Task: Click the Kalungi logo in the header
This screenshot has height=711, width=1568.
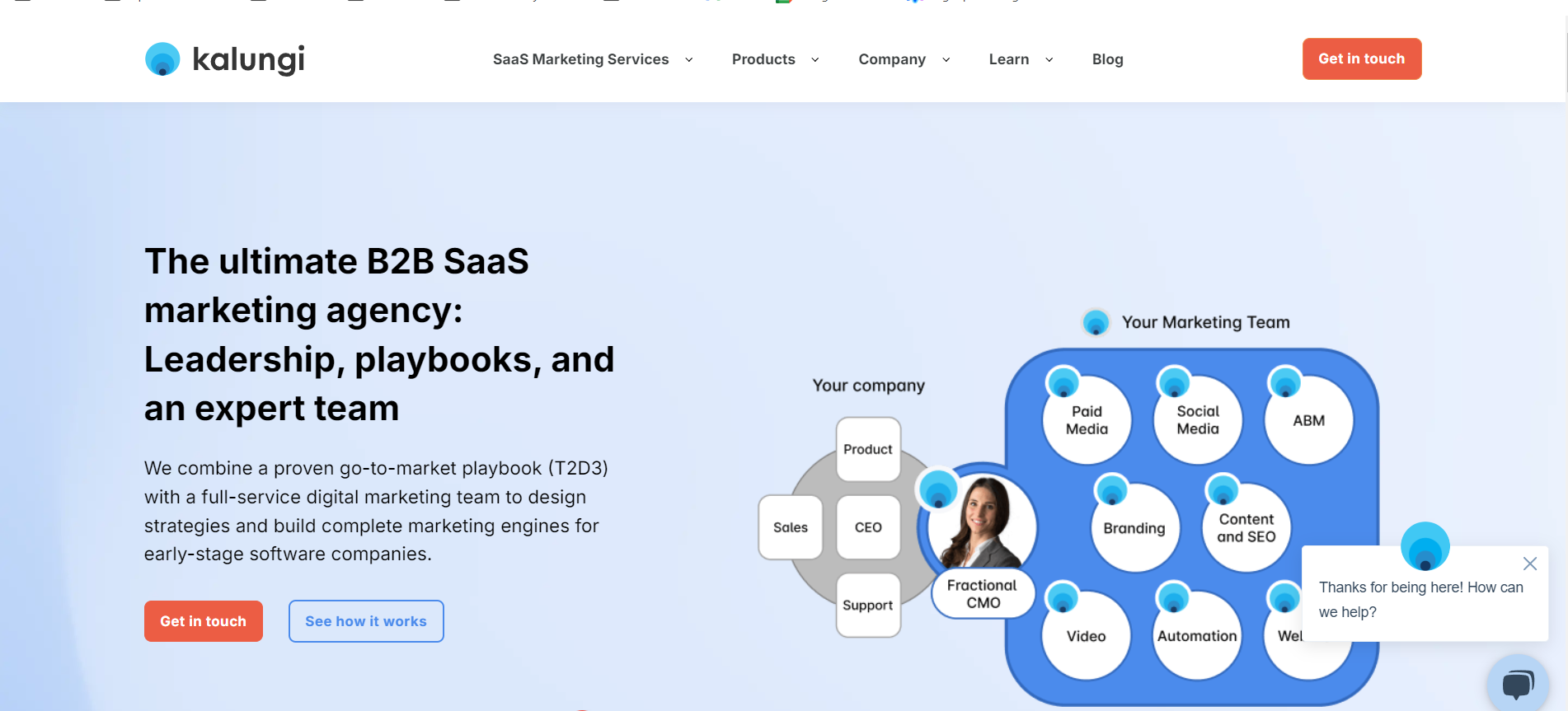Action: (224, 59)
